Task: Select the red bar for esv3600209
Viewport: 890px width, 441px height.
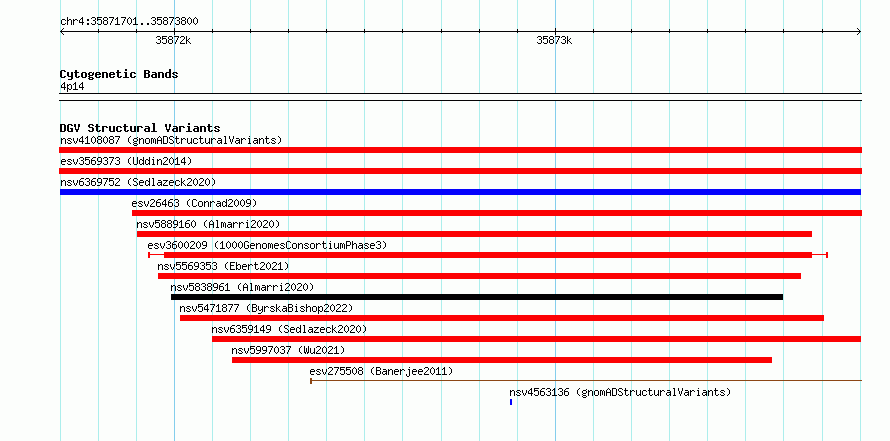Action: tap(488, 255)
